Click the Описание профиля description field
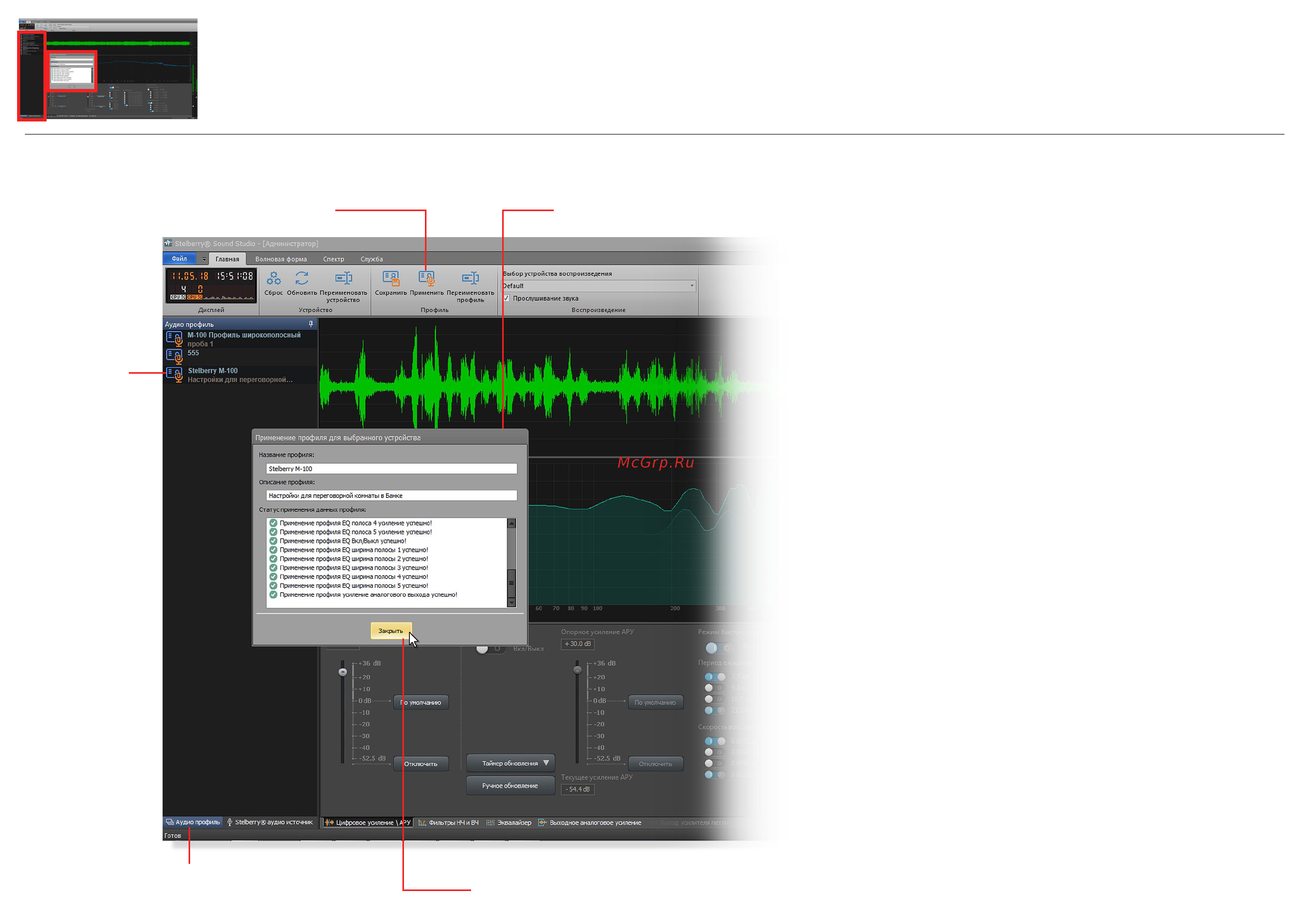Image resolution: width=1307 pixels, height=924 pixels. (x=391, y=495)
